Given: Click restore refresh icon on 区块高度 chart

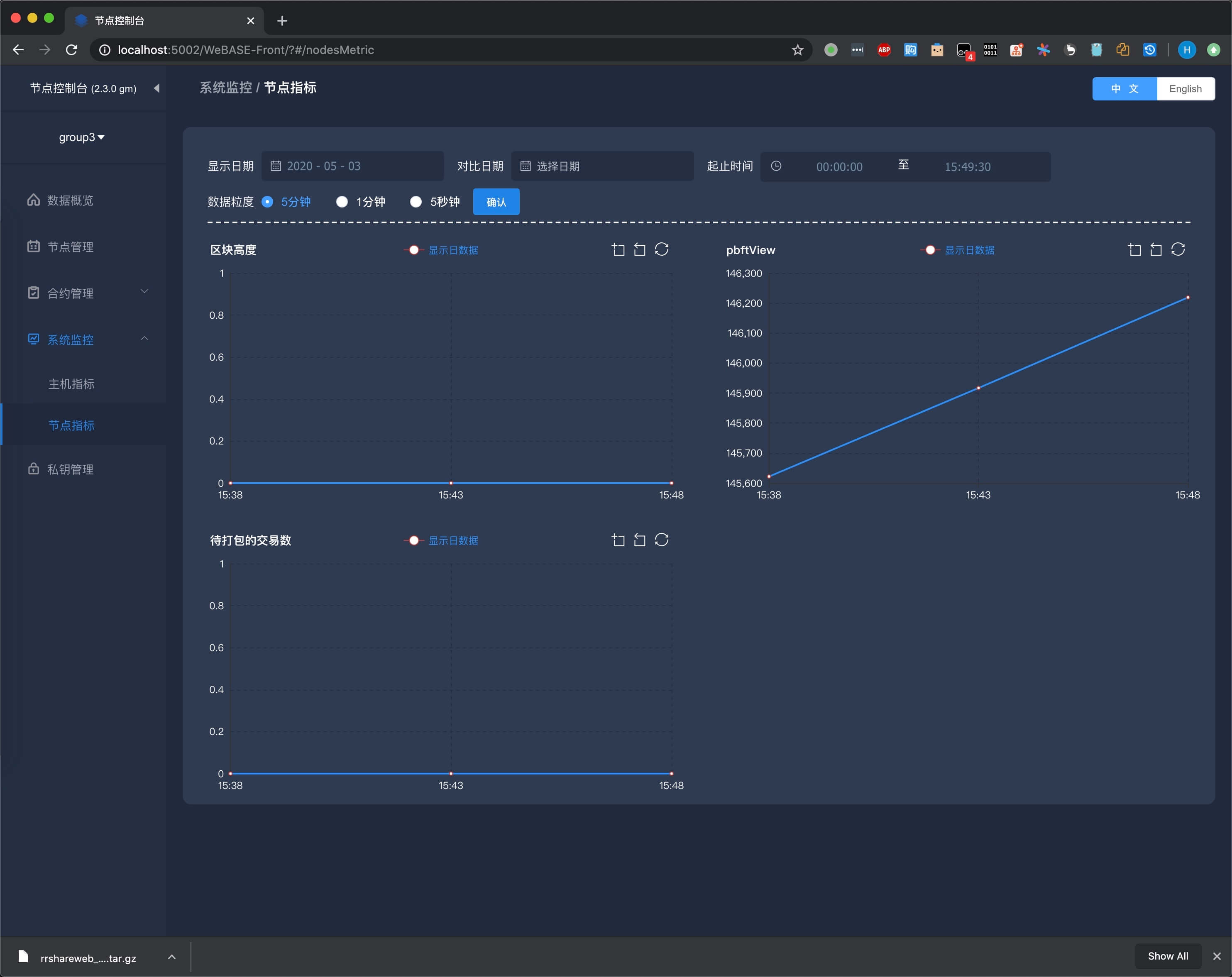Looking at the screenshot, I should click(662, 250).
